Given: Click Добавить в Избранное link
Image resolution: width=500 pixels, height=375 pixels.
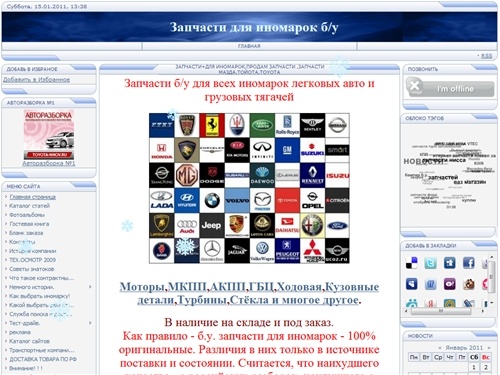Looking at the screenshot, I should point(37,80).
